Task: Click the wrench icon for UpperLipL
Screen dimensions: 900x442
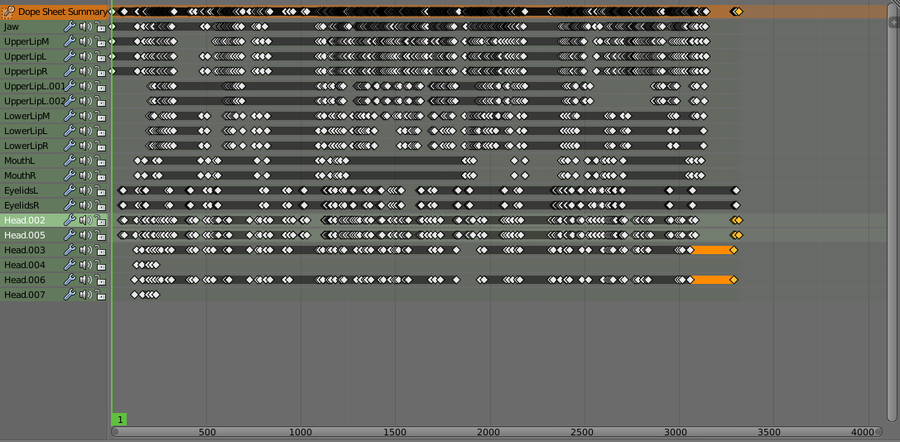Action: (x=69, y=56)
